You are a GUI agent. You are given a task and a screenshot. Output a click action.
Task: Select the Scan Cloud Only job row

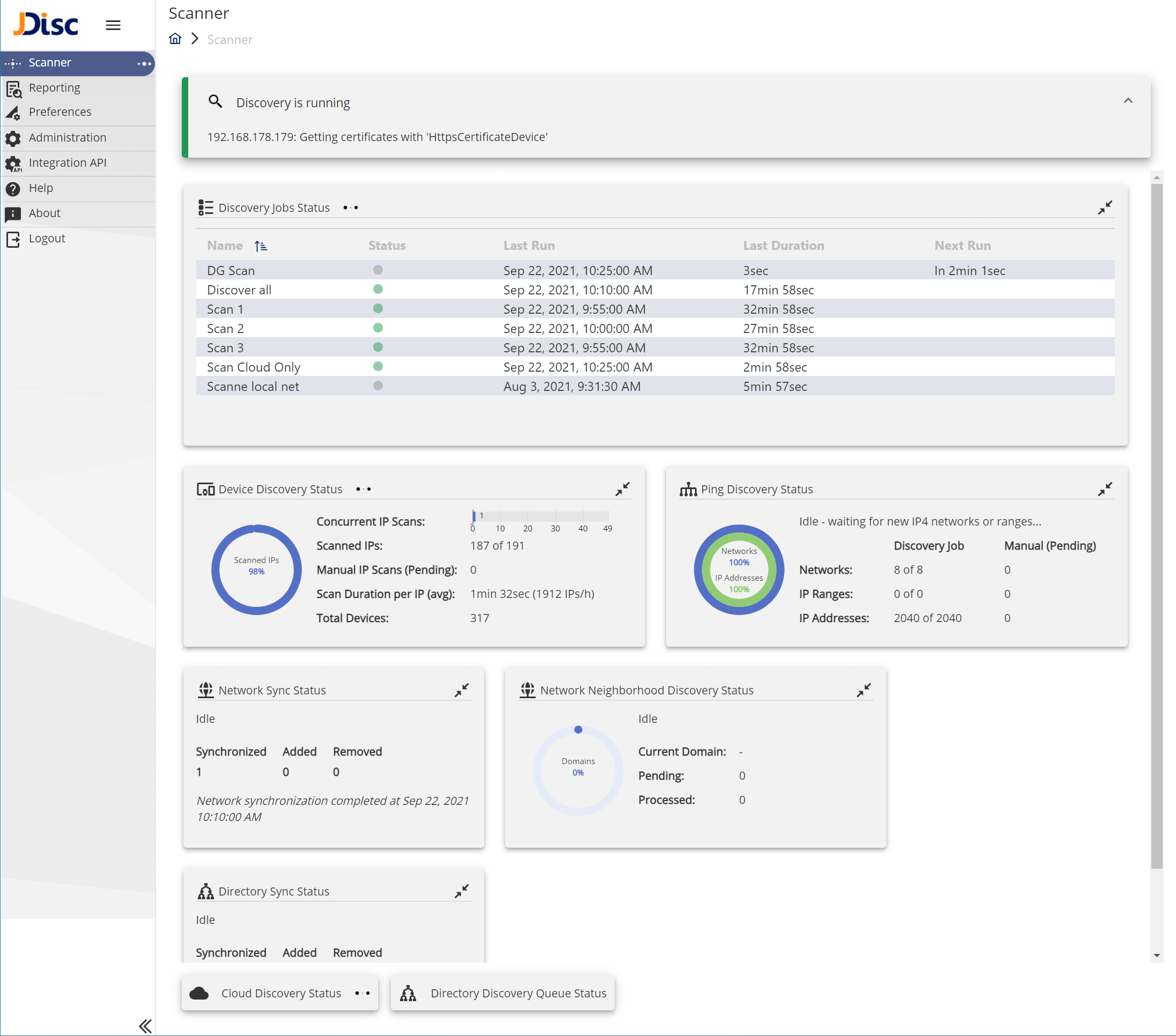pos(254,367)
